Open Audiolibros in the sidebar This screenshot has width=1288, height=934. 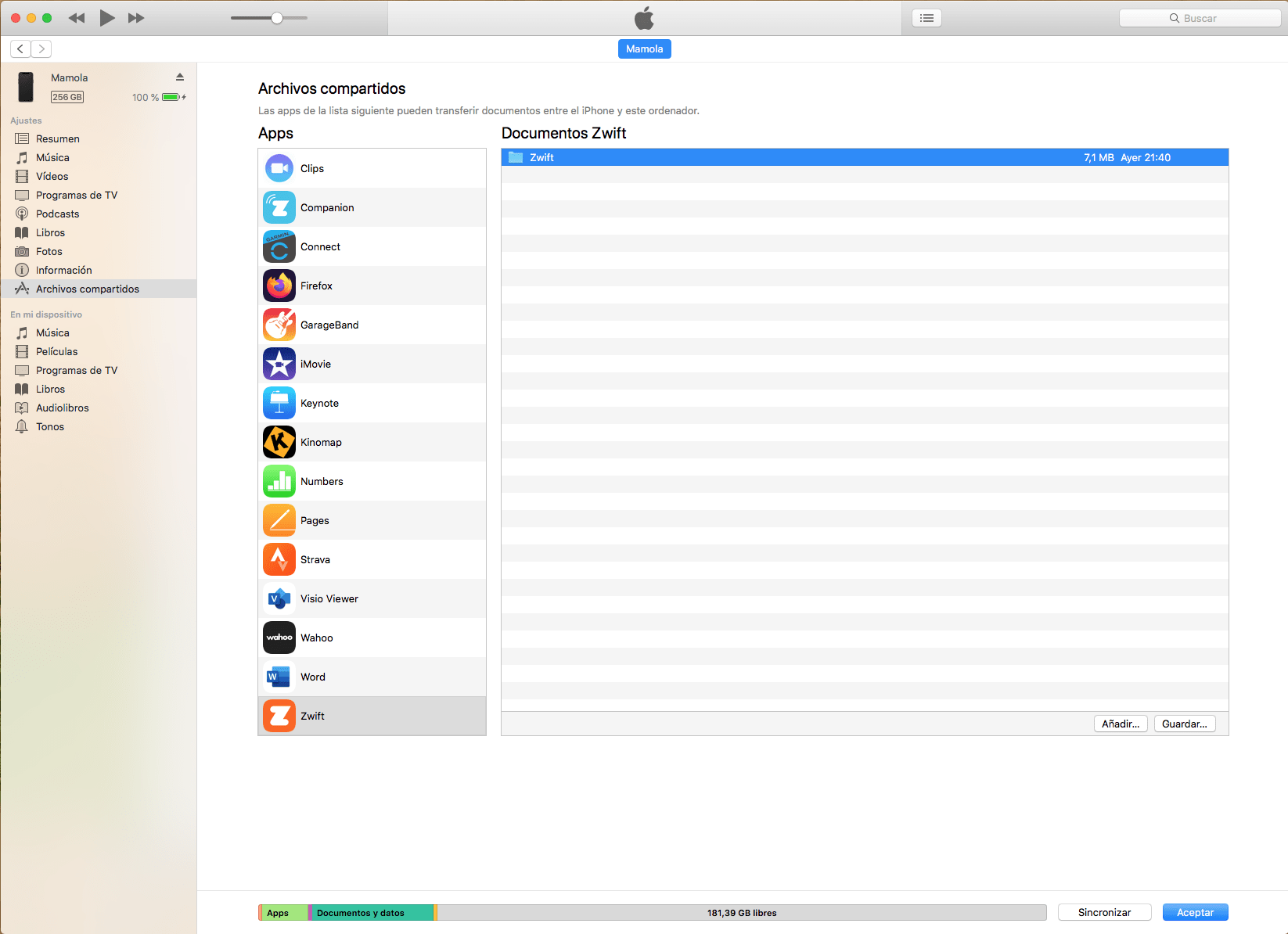click(x=99, y=408)
